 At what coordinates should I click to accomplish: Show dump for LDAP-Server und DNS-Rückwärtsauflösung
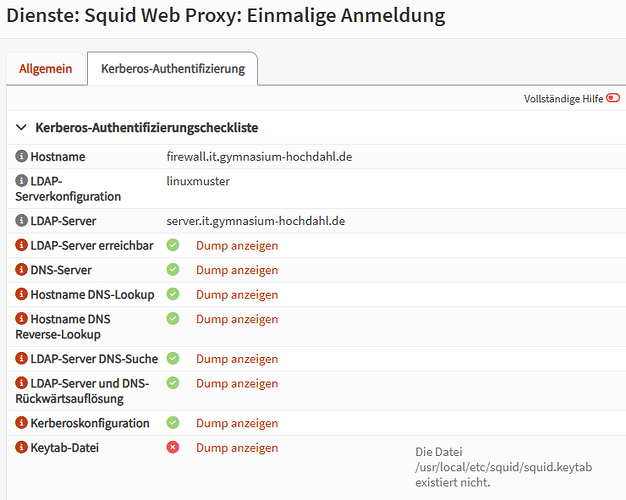pyautogui.click(x=237, y=383)
